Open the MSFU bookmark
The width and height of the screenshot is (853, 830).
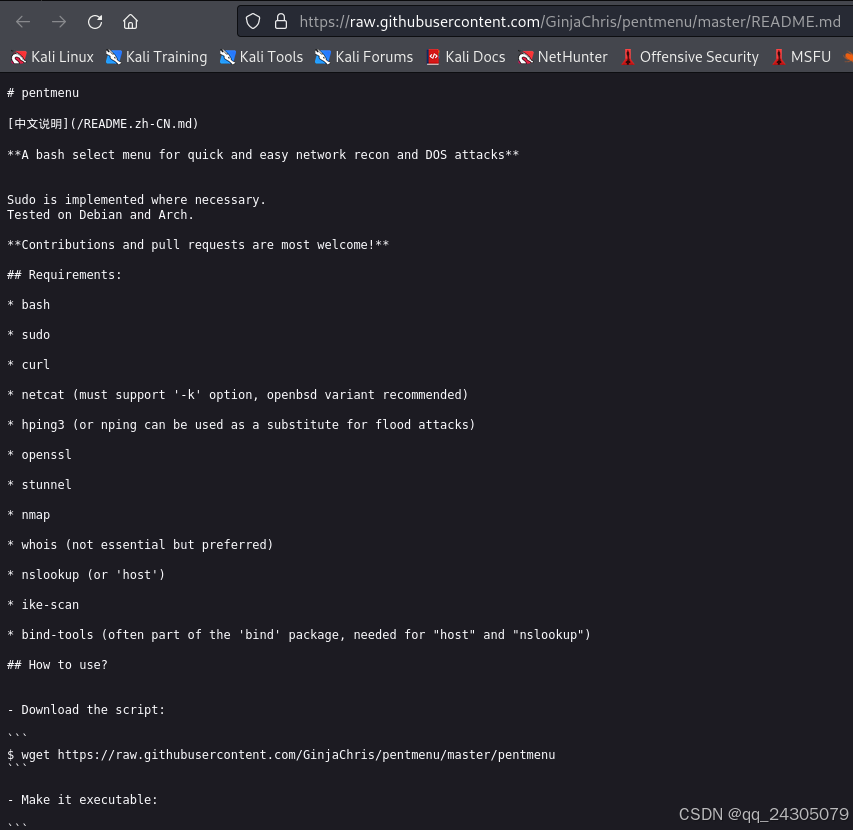[x=801, y=57]
